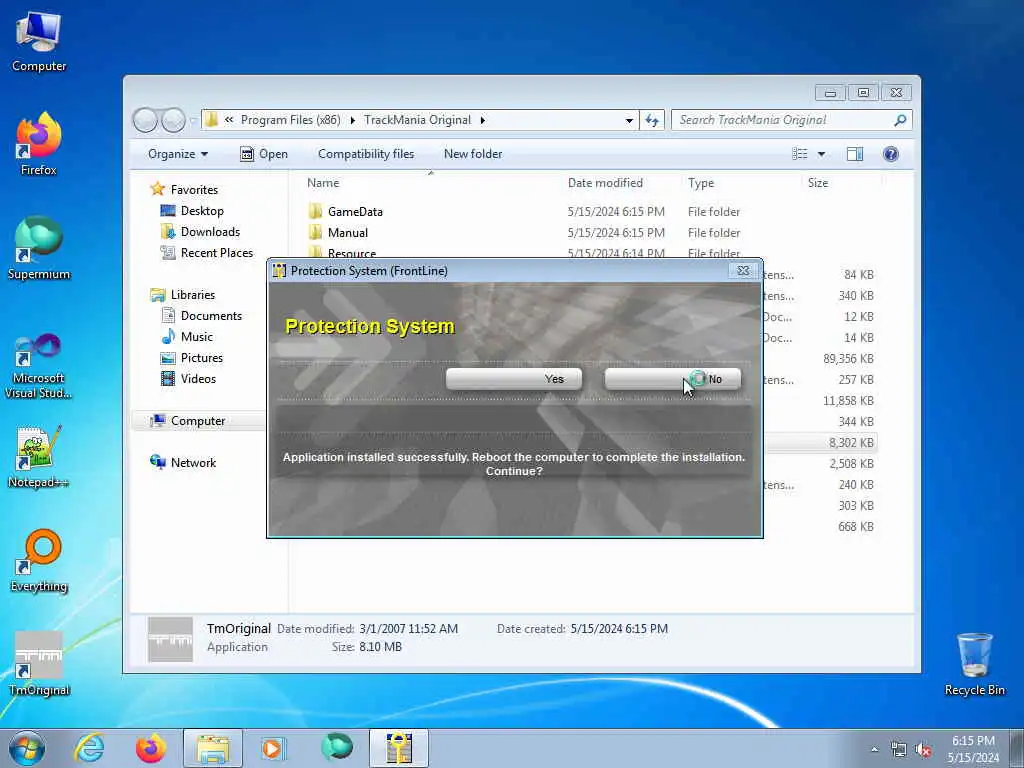Click the Explorer help icon
Screen dimensions: 1024x768
point(890,154)
